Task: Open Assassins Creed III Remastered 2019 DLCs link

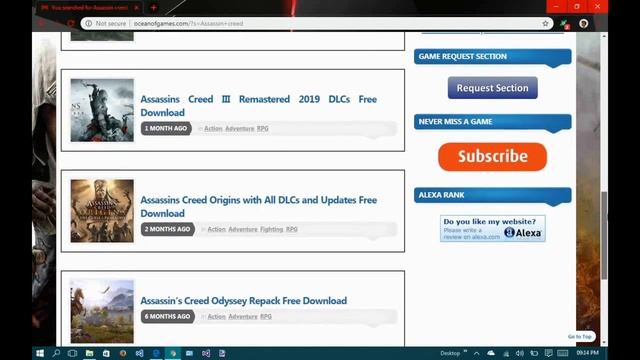Action: click(x=258, y=106)
